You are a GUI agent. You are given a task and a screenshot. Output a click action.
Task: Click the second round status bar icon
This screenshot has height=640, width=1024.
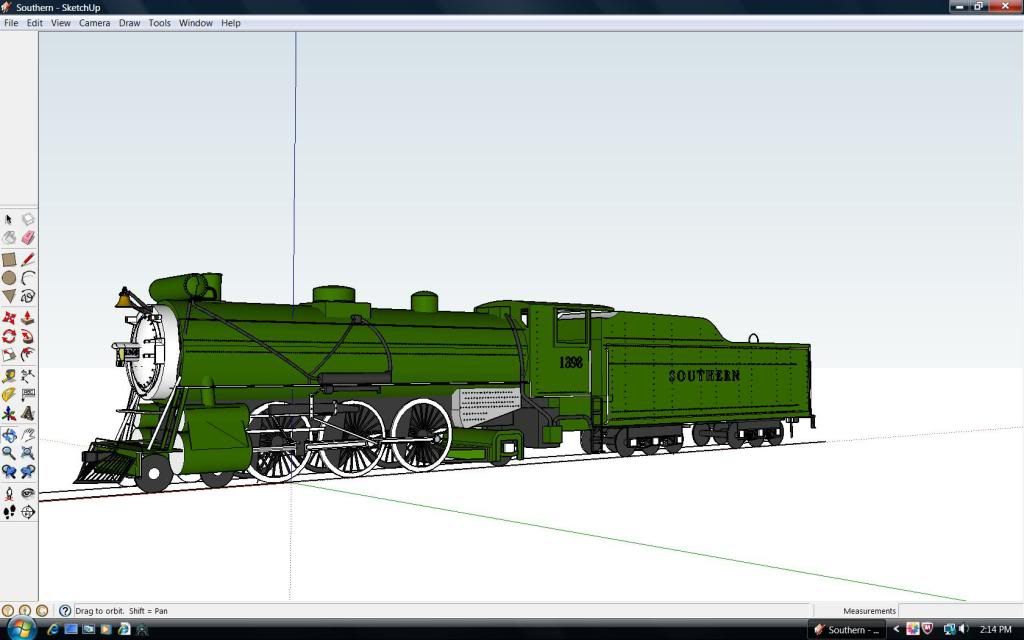pyautogui.click(x=25, y=611)
